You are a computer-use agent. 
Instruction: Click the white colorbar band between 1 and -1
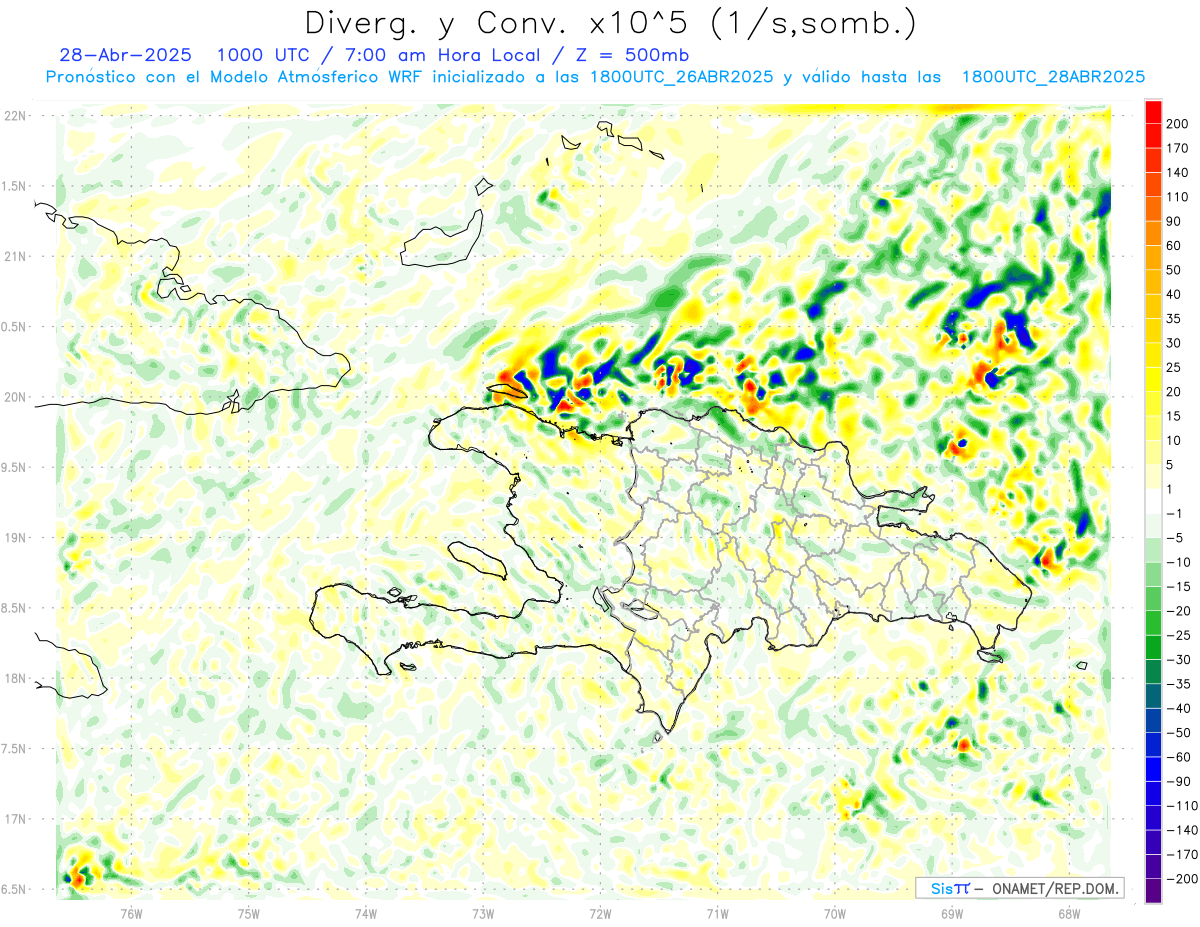(x=1154, y=501)
